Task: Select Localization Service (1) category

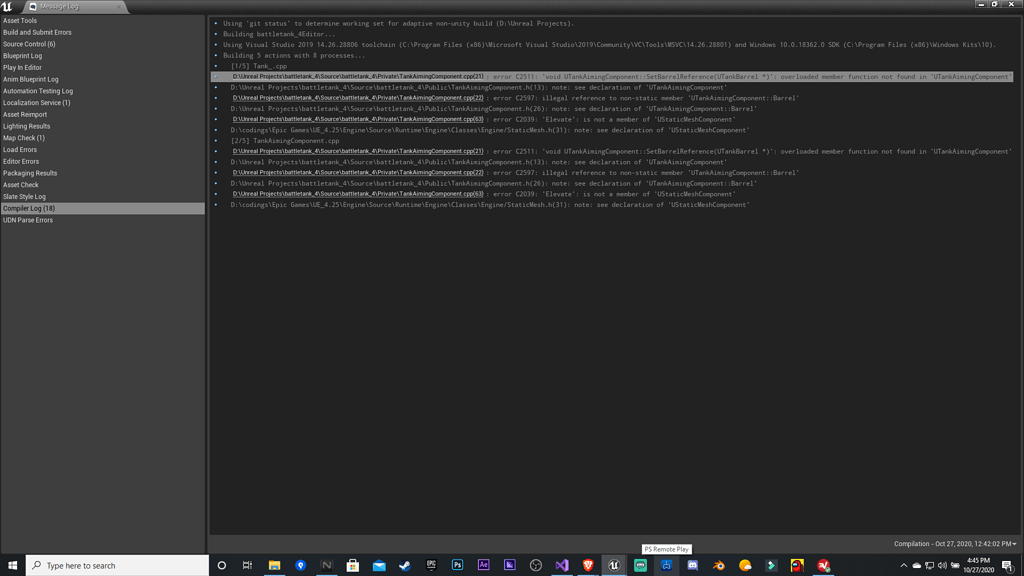Action: [103, 103]
